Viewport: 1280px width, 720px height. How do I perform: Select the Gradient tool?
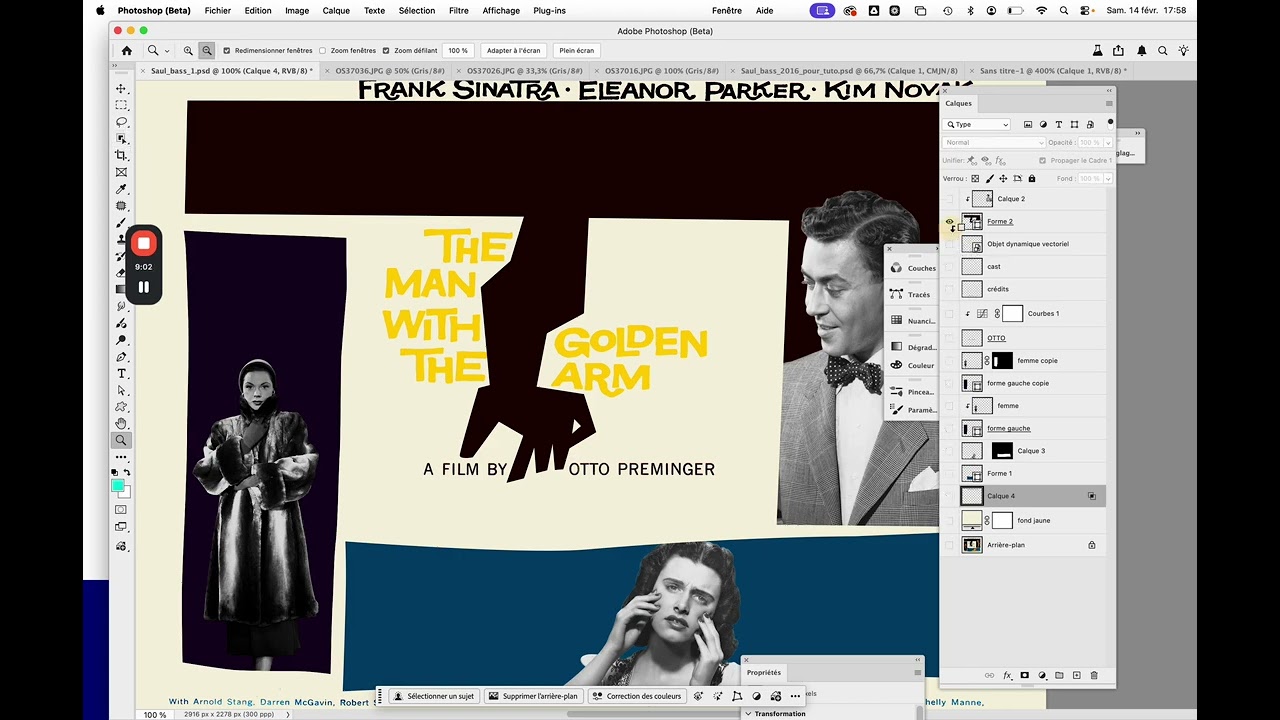(121, 289)
